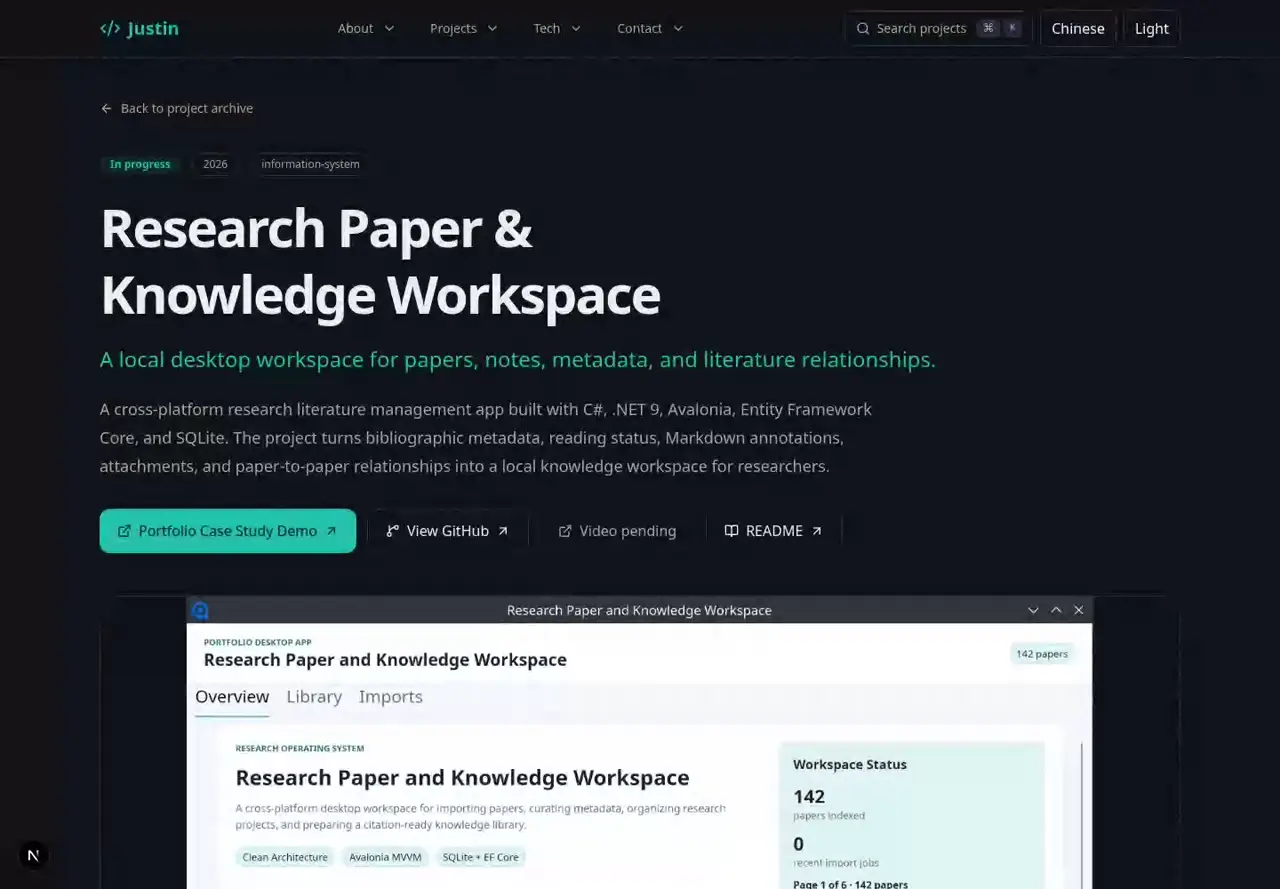This screenshot has width=1280, height=889.
Task: Switch language to Chinese
Action: pyautogui.click(x=1078, y=28)
